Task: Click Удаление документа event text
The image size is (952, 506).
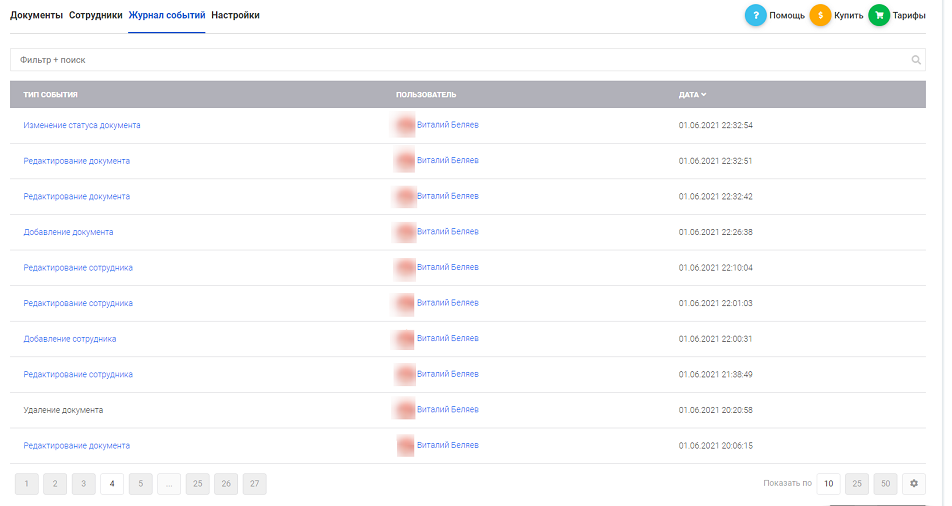Action: (x=63, y=410)
